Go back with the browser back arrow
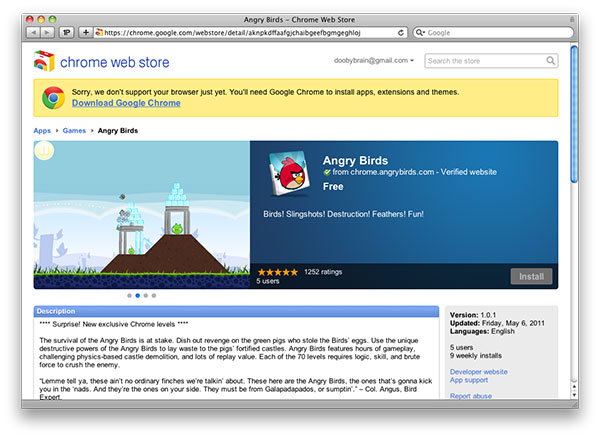Screen dimensions: 600x438 [x=34, y=33]
